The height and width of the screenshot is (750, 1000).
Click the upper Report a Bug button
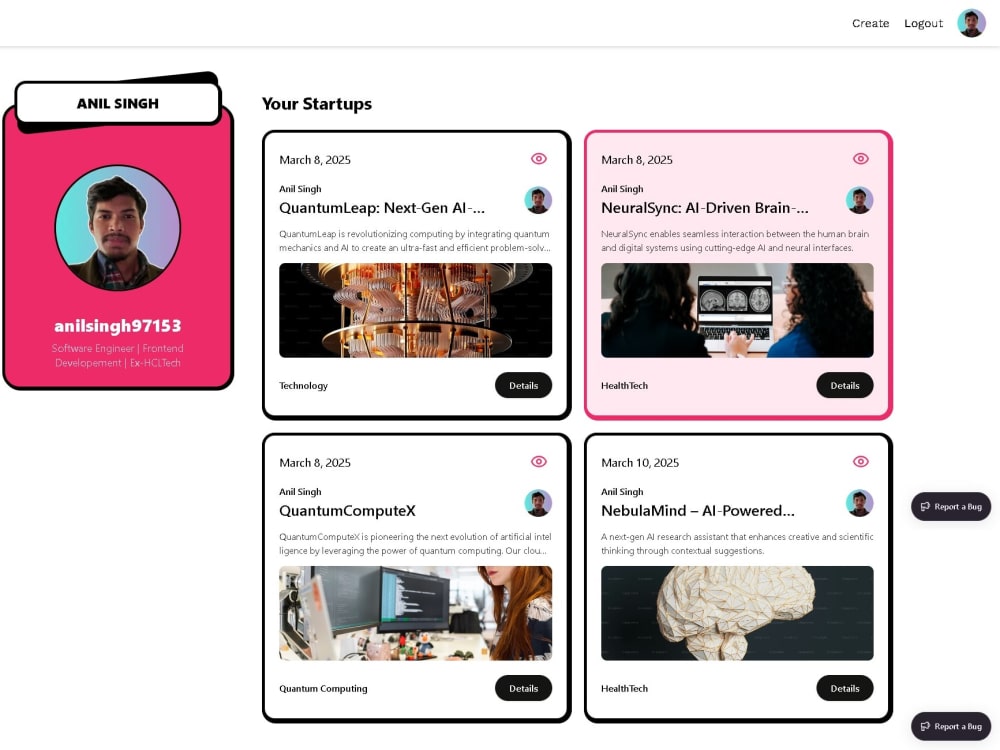click(951, 506)
